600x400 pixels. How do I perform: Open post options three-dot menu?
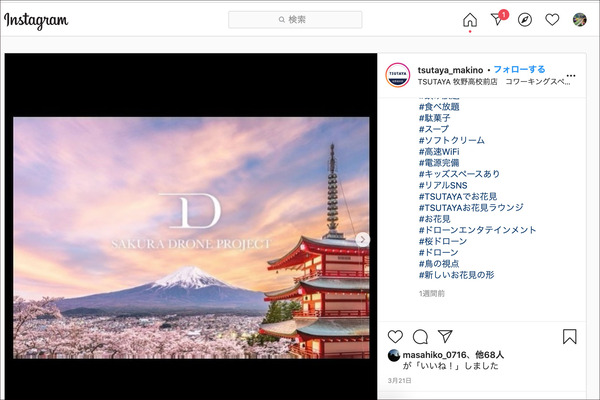[x=571, y=75]
